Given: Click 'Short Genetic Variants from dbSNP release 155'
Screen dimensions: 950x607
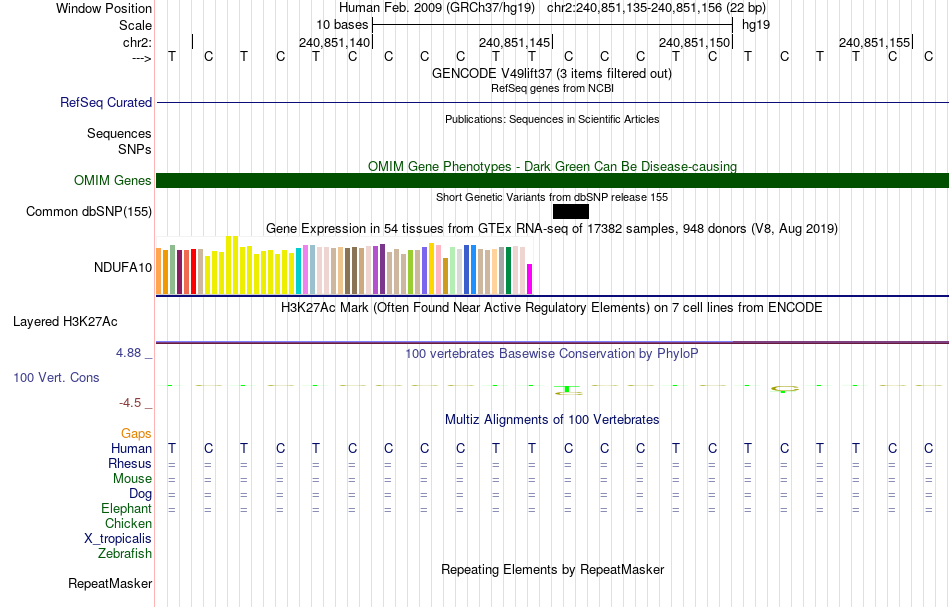Looking at the screenshot, I should [552, 197].
